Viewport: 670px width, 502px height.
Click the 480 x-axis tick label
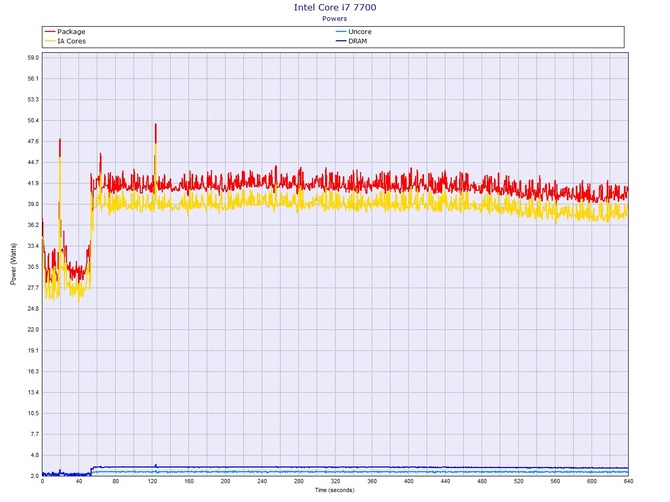pyautogui.click(x=482, y=481)
